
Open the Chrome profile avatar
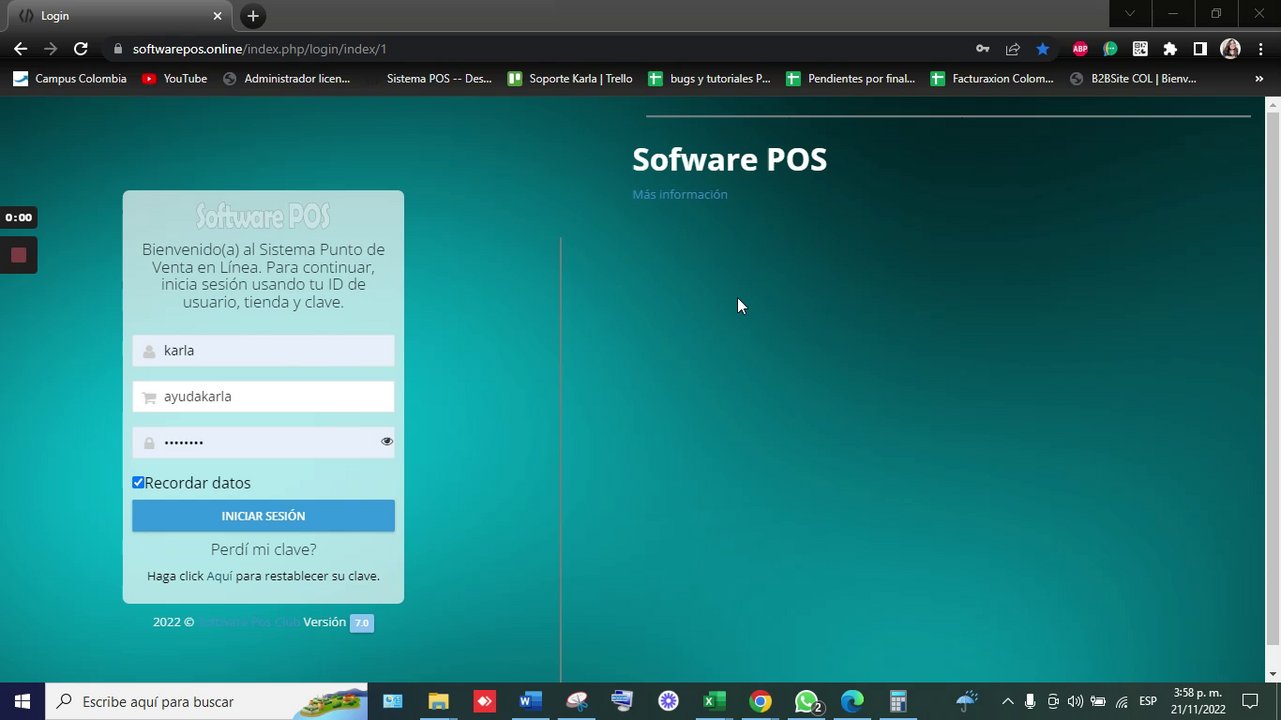point(1231,49)
